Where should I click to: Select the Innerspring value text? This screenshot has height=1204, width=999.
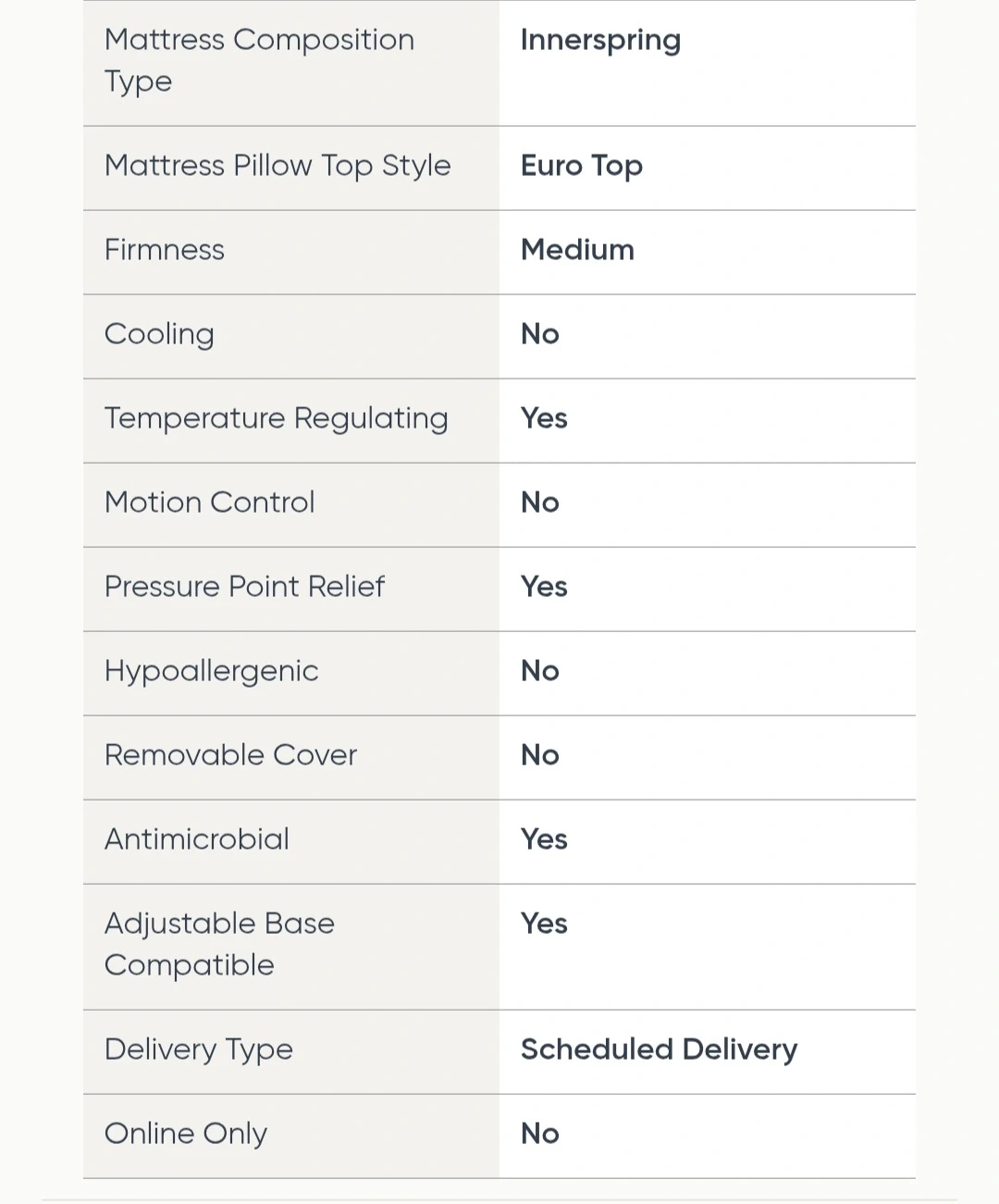[x=600, y=40]
